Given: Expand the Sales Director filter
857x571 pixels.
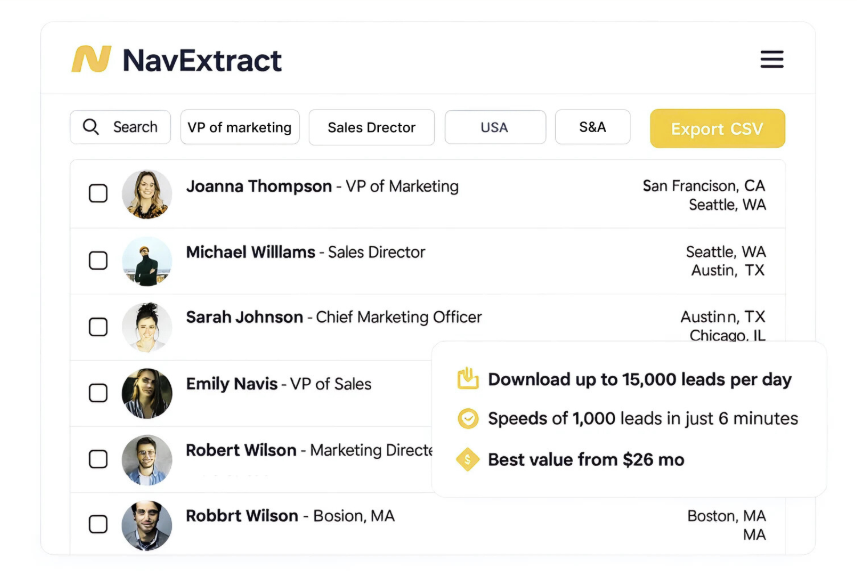Looking at the screenshot, I should tap(371, 127).
